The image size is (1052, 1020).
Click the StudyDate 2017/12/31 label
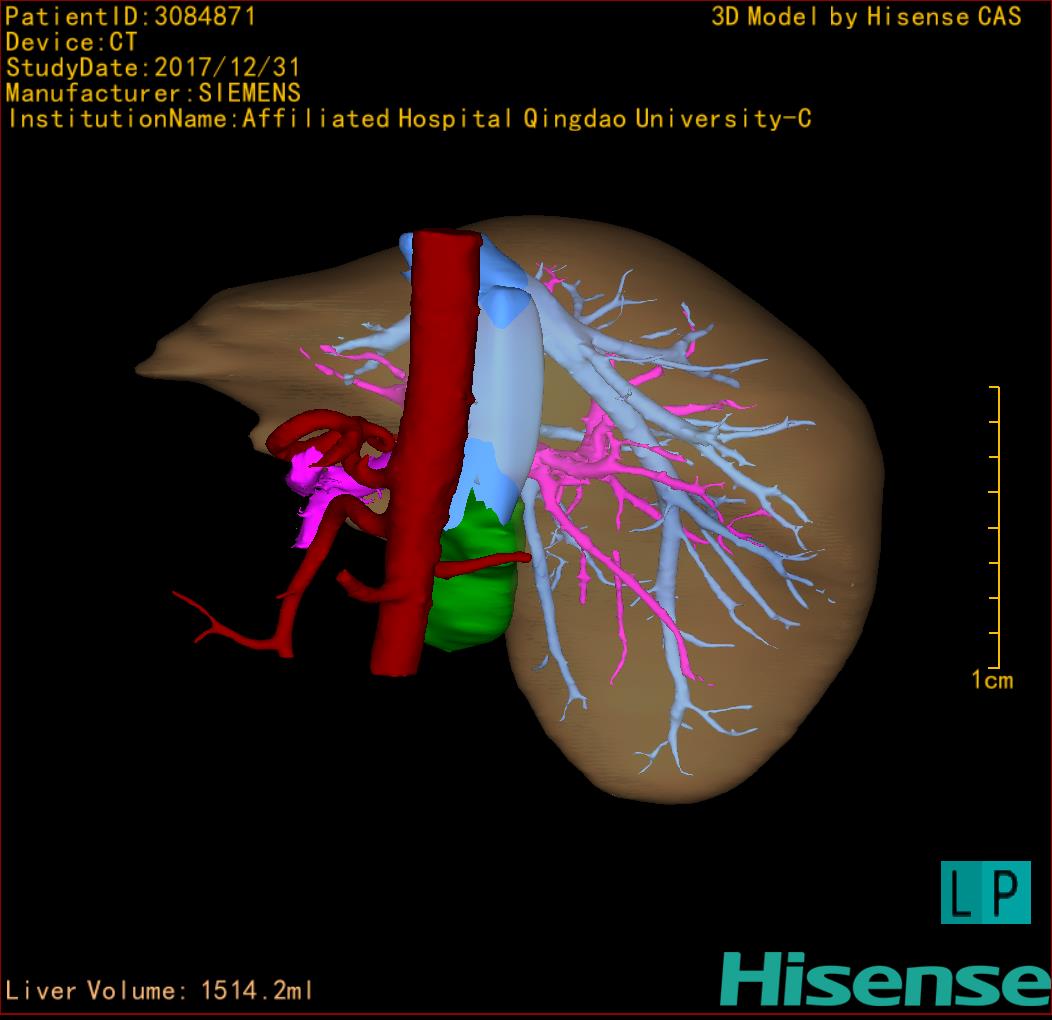153,68
